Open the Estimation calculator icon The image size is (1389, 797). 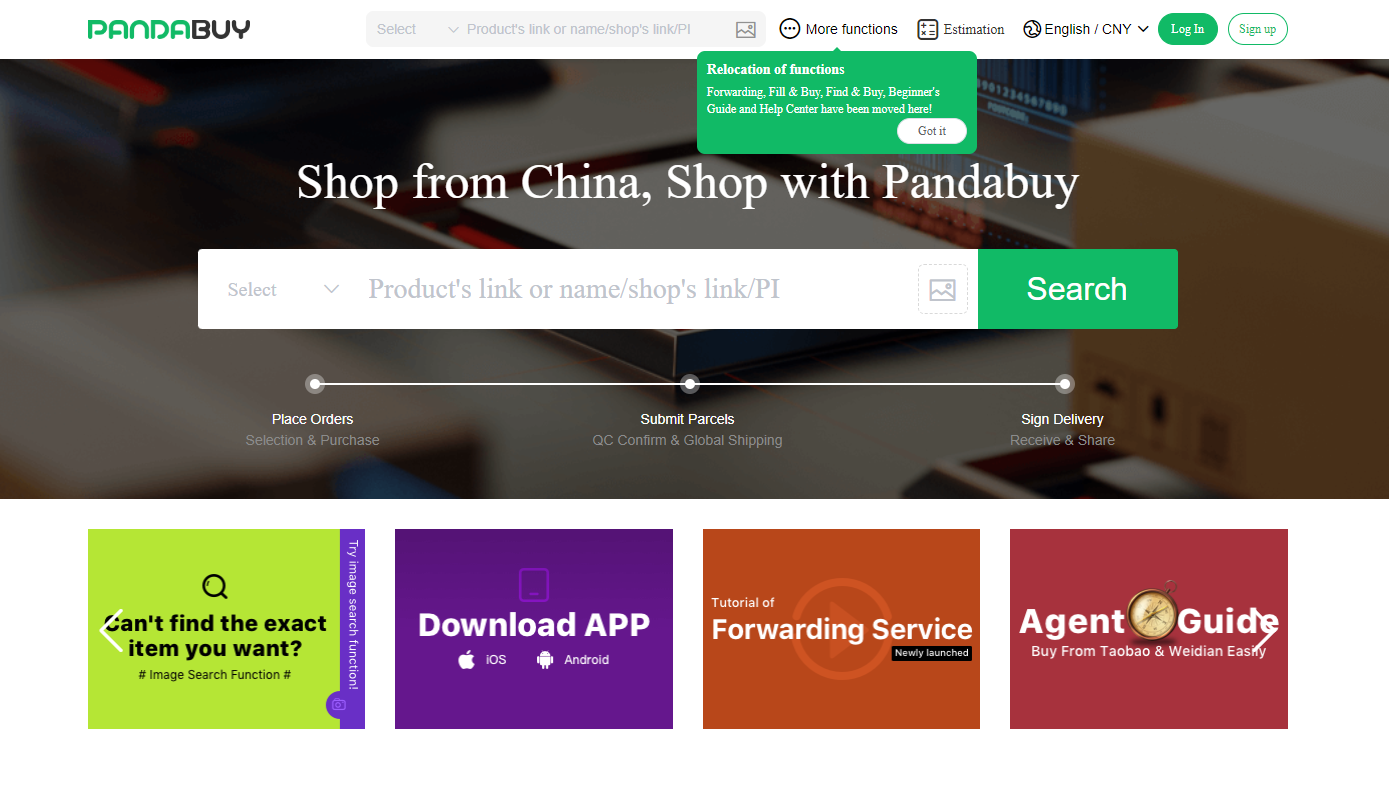(927, 29)
